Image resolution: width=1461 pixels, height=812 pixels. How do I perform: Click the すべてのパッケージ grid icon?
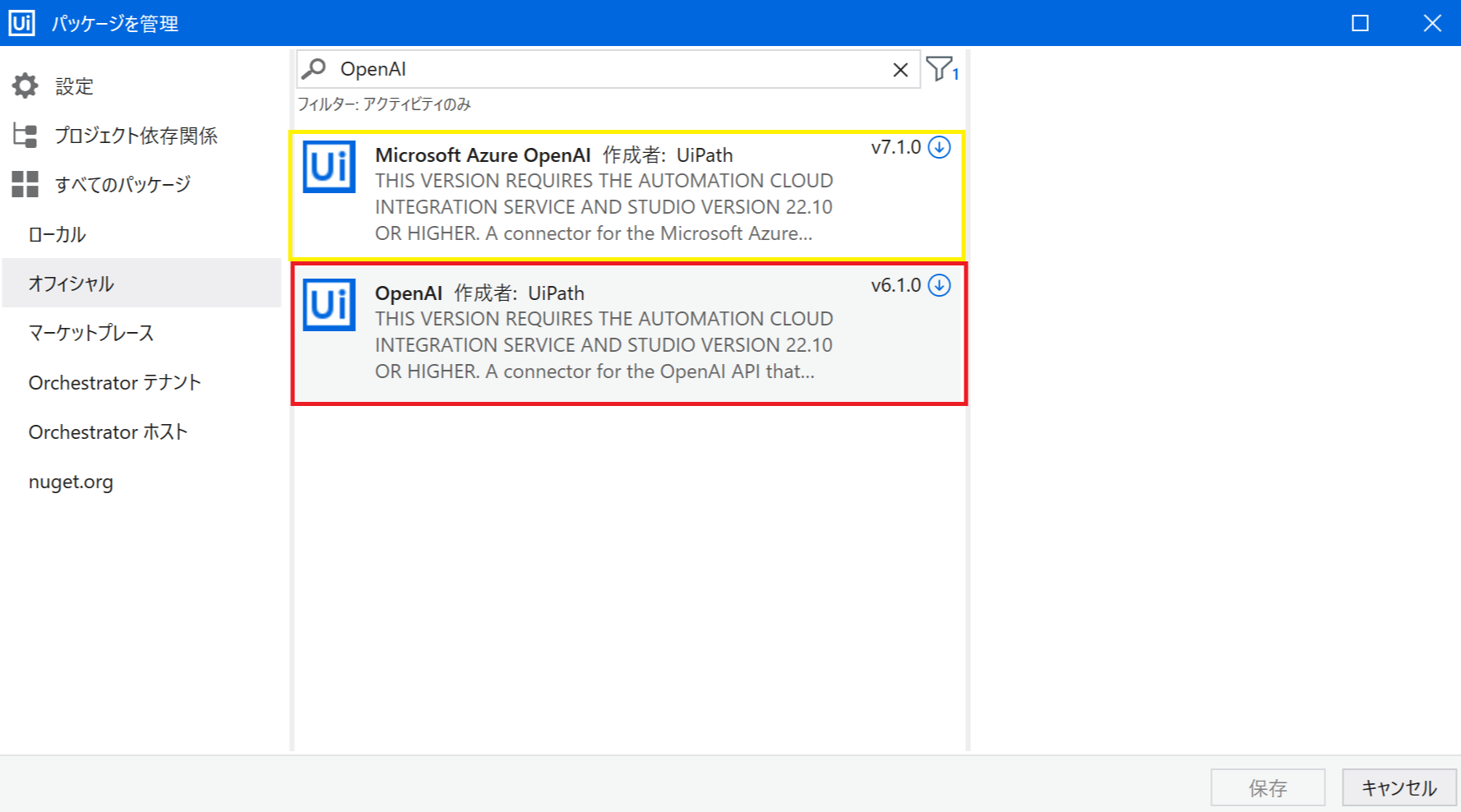tap(25, 184)
